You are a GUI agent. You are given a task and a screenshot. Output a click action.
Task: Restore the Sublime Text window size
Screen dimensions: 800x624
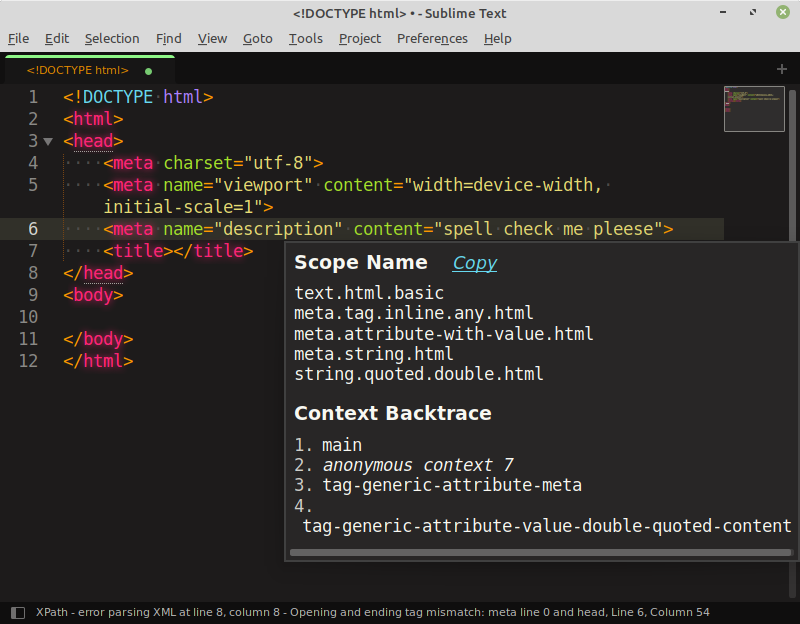[753, 12]
